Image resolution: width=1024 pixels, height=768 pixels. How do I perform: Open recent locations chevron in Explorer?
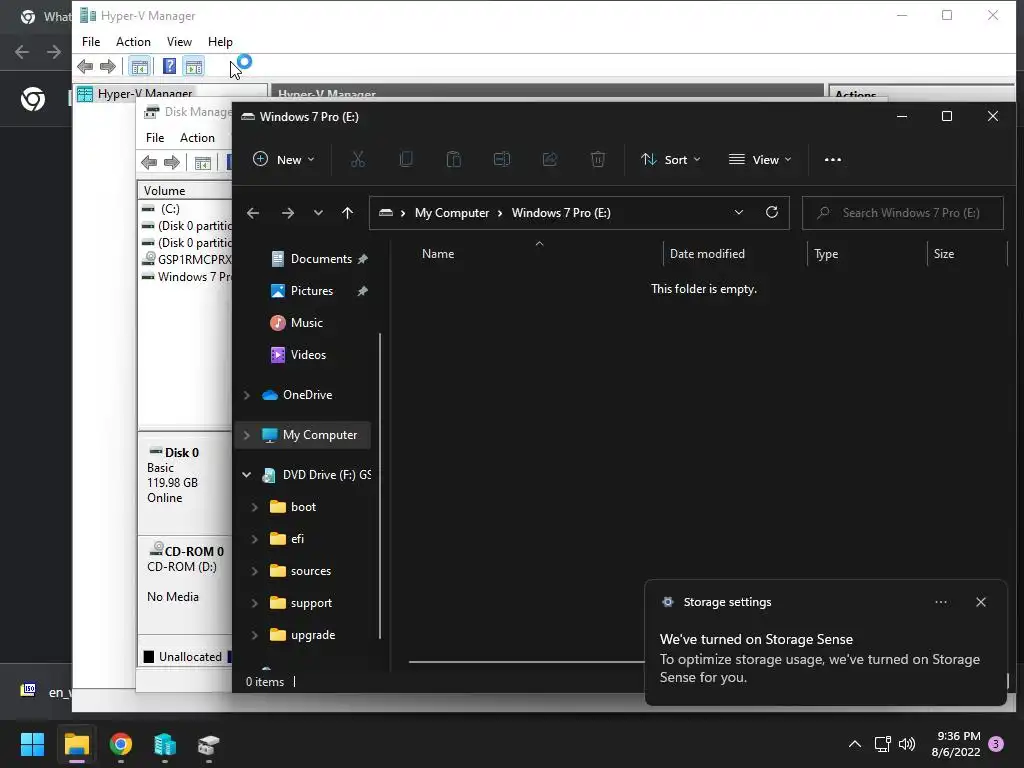[x=318, y=213]
